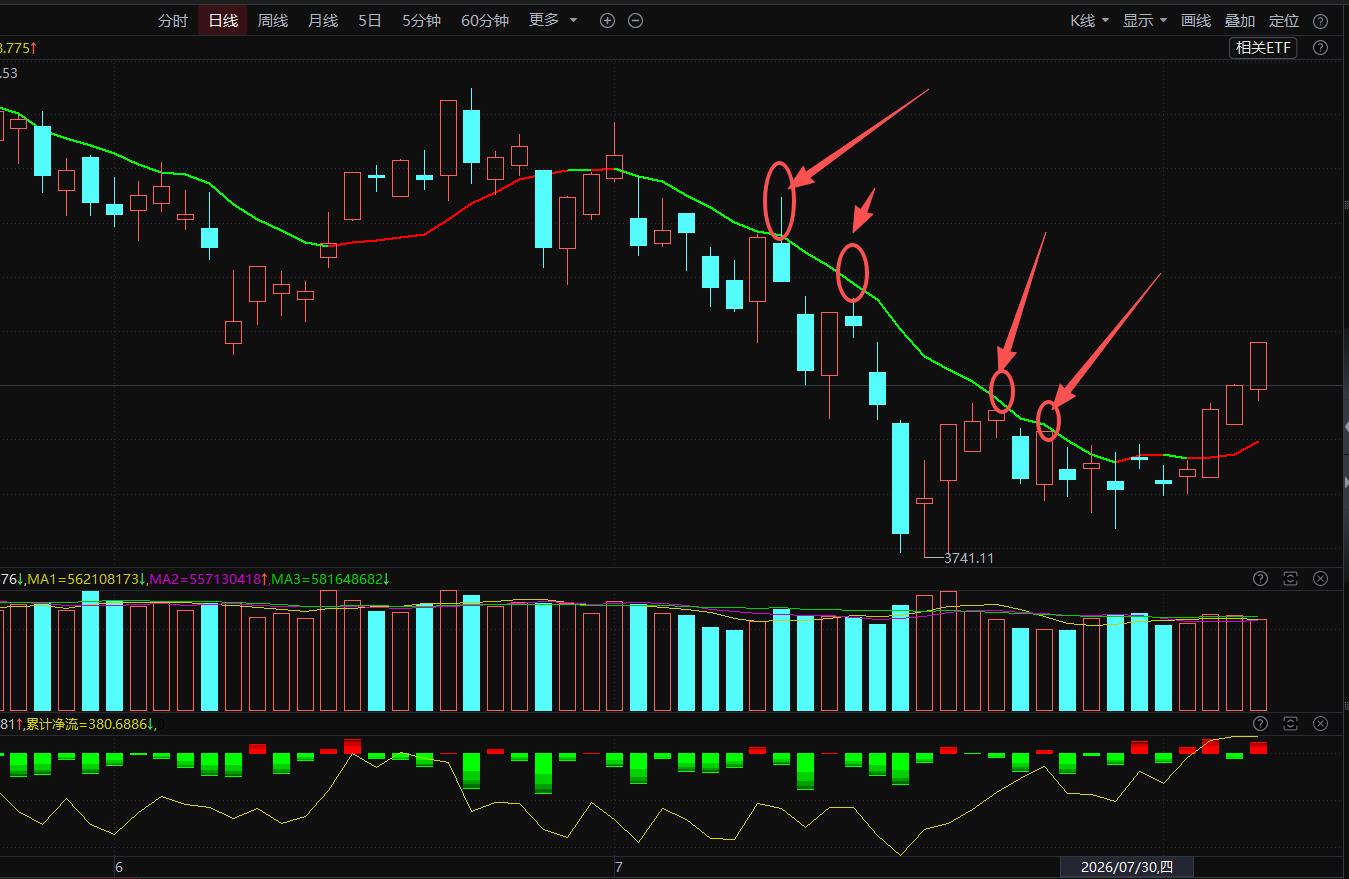1349x879 pixels.
Task: Open help for the 累计净流 indicator panel
Action: click(1260, 723)
